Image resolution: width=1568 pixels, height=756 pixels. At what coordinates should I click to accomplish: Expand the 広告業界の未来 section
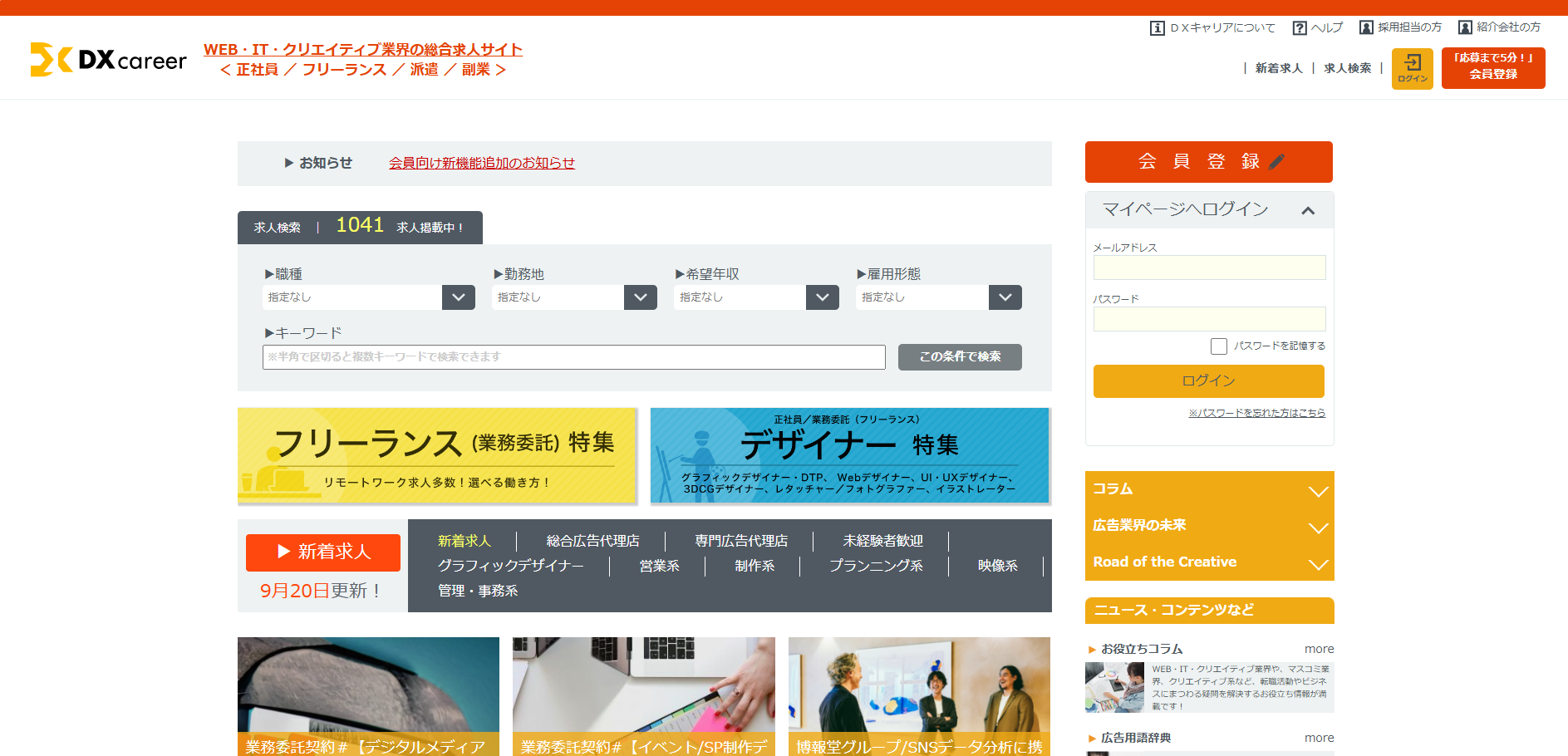(1318, 528)
